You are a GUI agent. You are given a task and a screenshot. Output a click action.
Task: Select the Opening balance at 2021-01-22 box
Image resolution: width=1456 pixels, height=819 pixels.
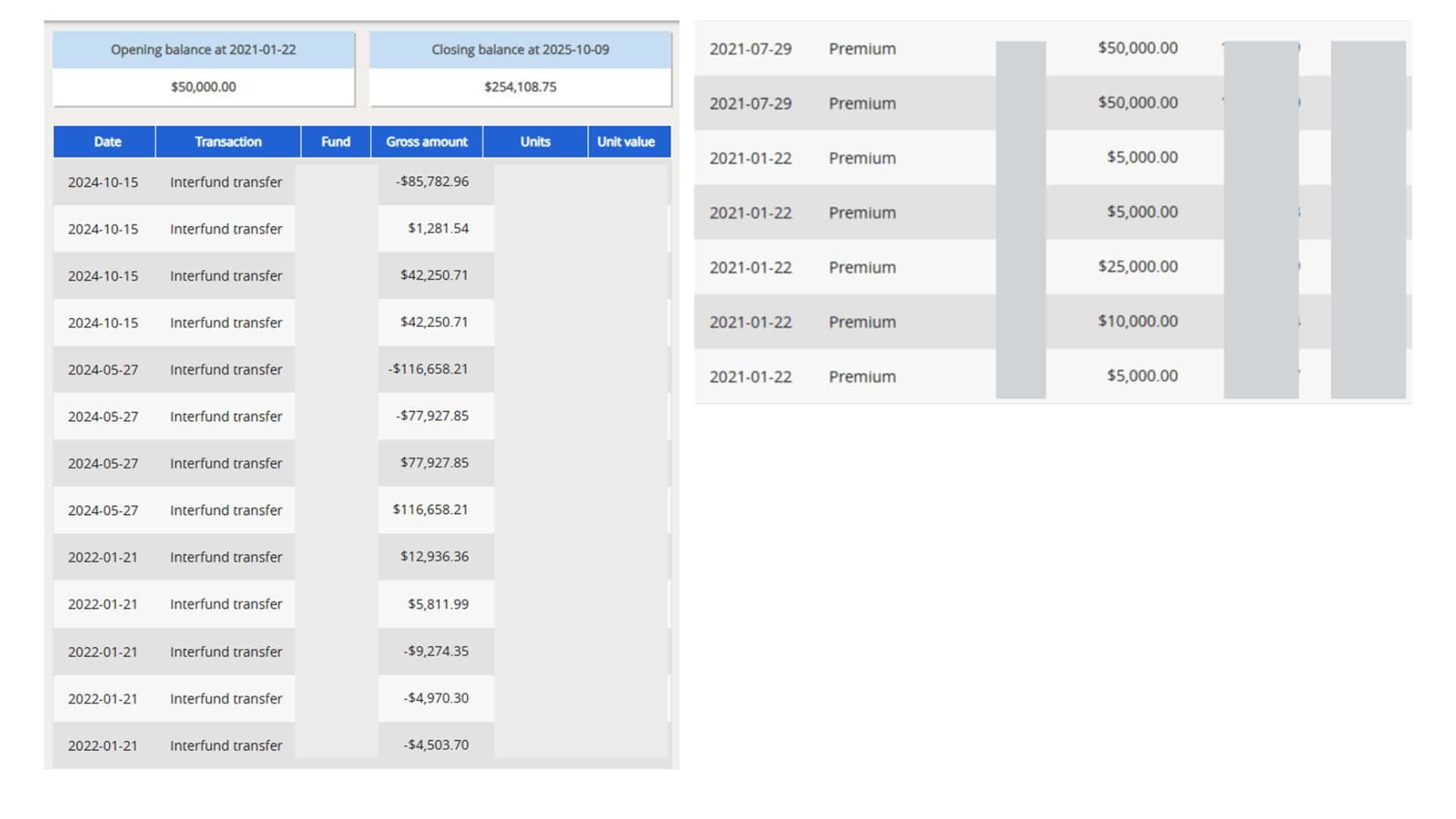203,50
